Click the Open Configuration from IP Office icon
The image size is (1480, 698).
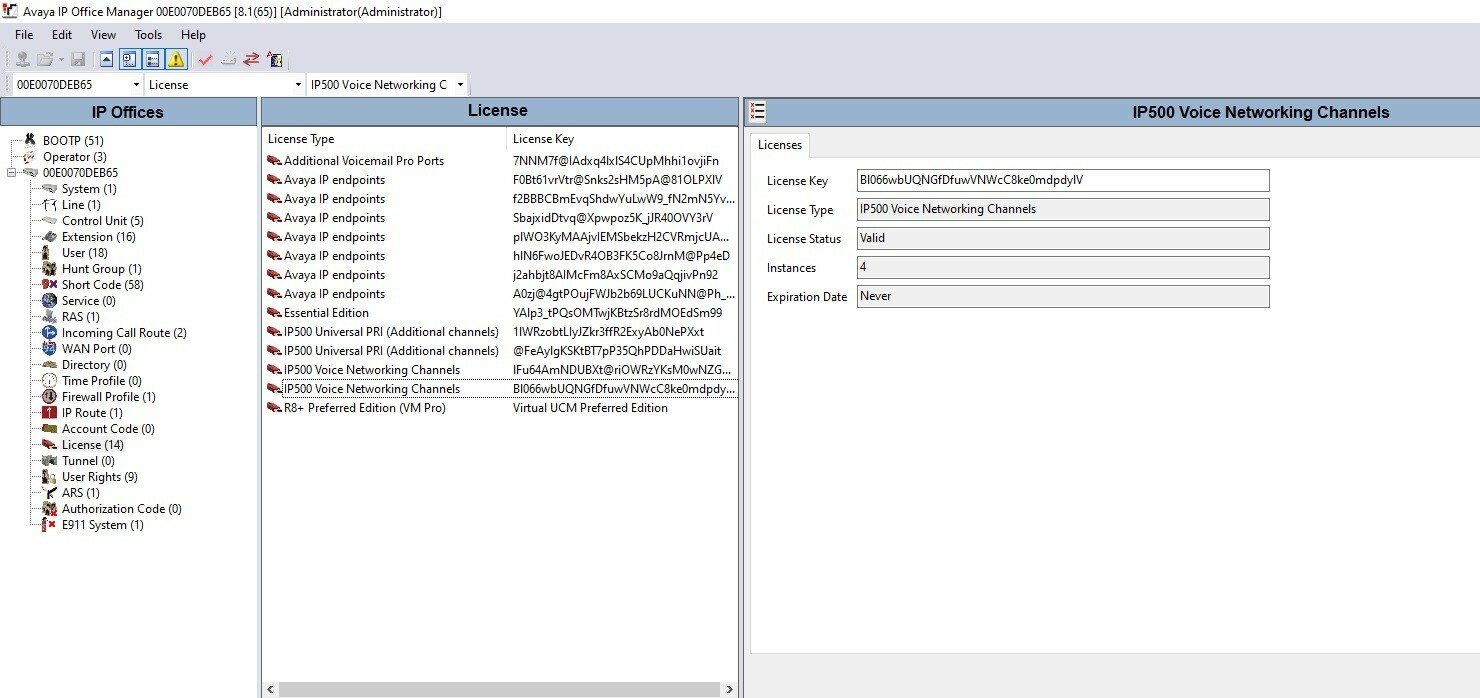pyautogui.click(x=22, y=60)
